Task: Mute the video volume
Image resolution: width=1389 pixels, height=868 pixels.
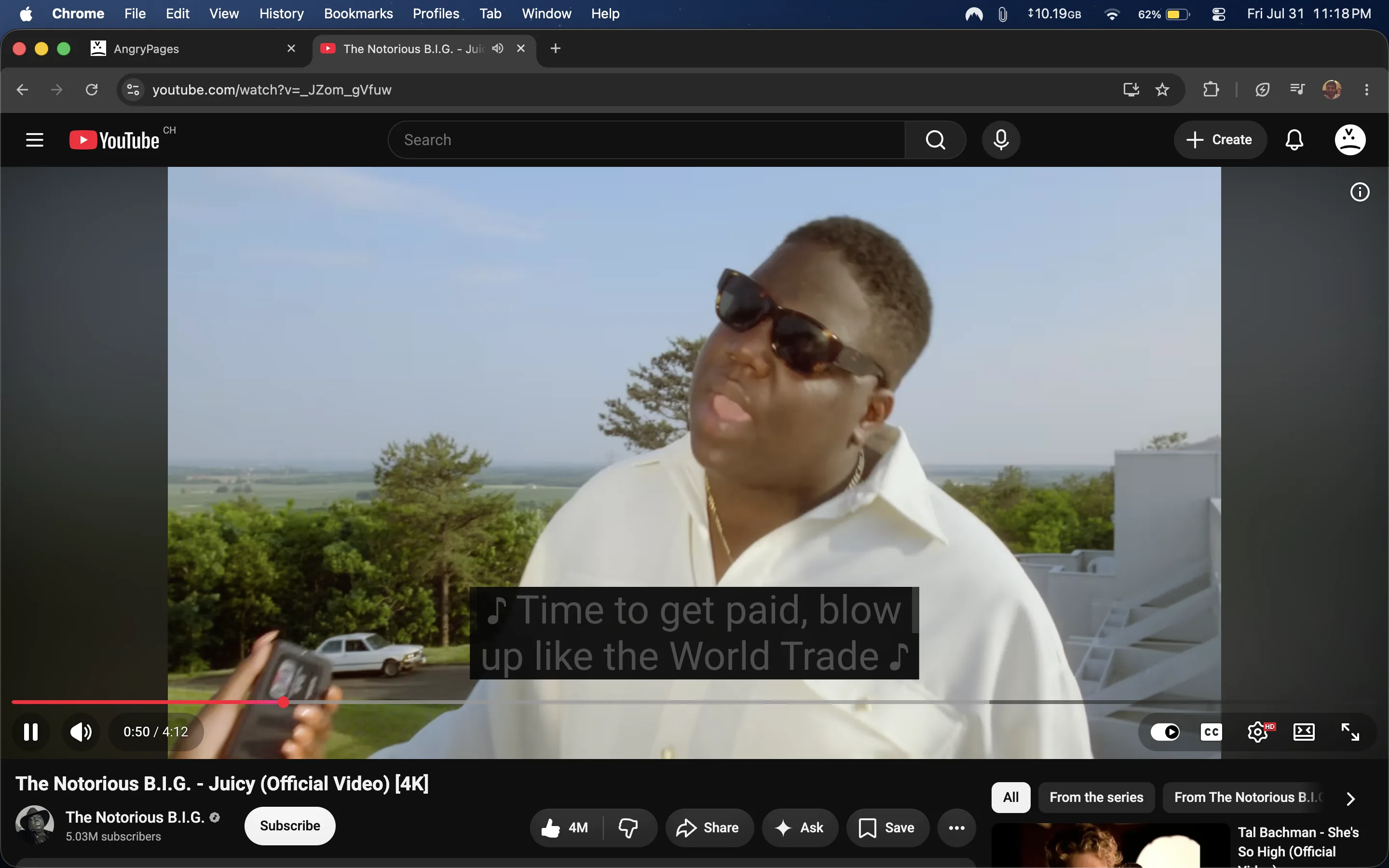Action: 81,732
